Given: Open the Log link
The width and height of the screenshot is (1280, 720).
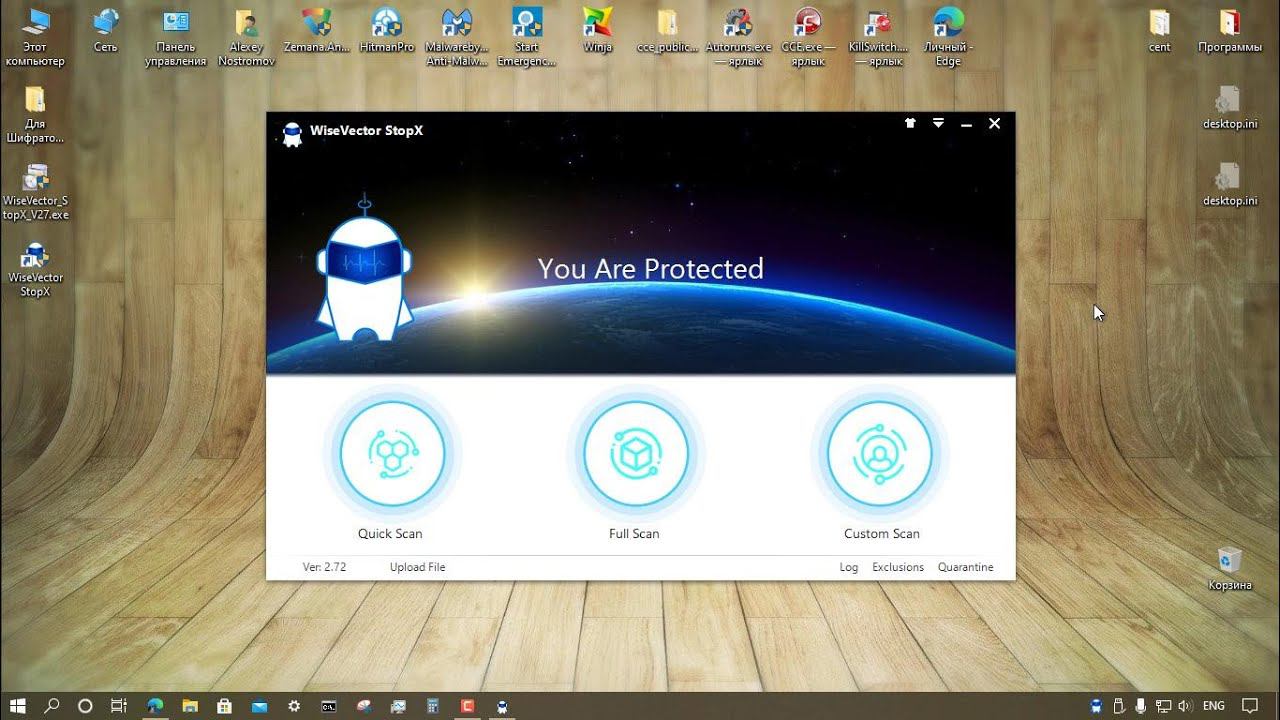Looking at the screenshot, I should tap(849, 567).
